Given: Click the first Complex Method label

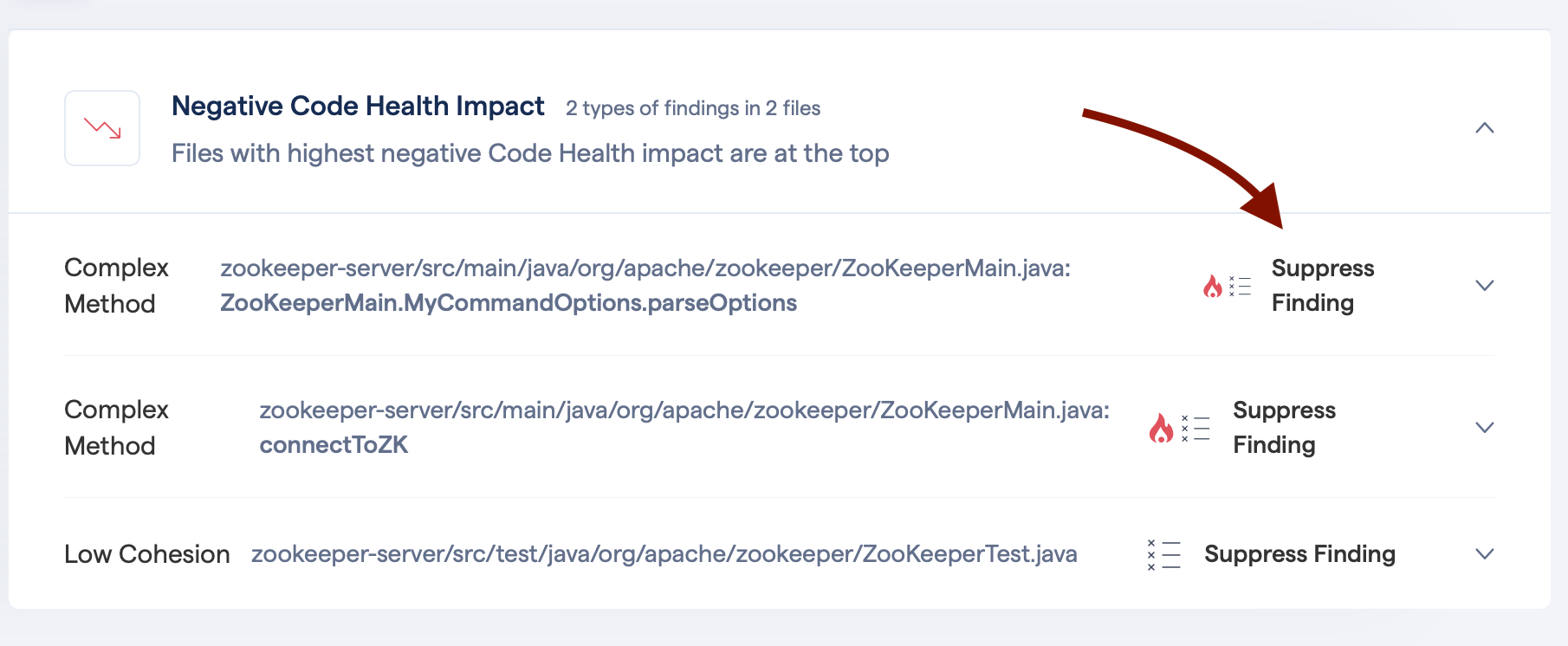Looking at the screenshot, I should pos(116,286).
